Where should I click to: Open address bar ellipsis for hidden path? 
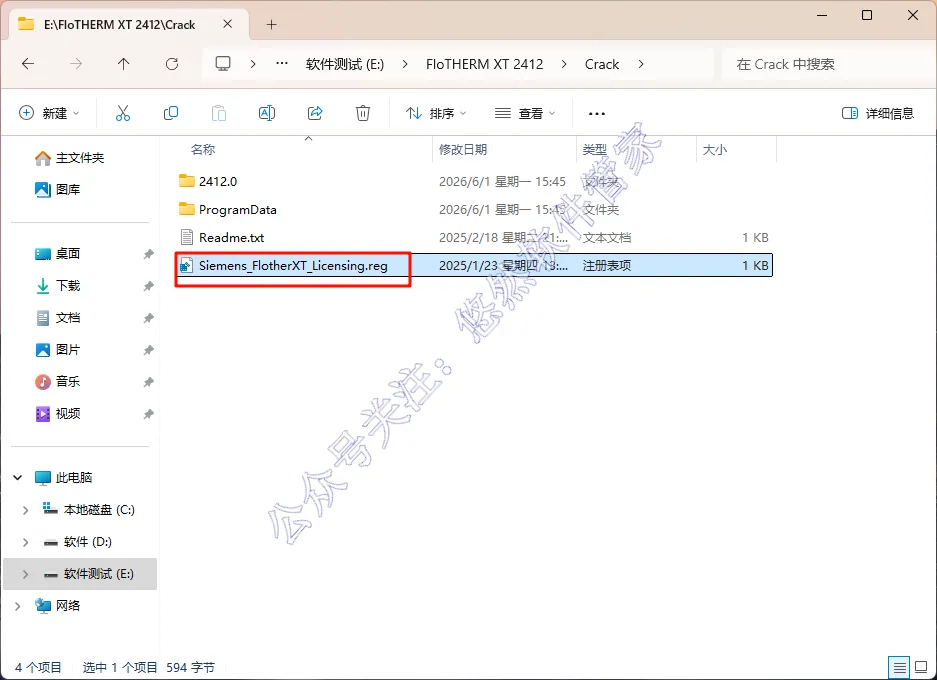(282, 64)
